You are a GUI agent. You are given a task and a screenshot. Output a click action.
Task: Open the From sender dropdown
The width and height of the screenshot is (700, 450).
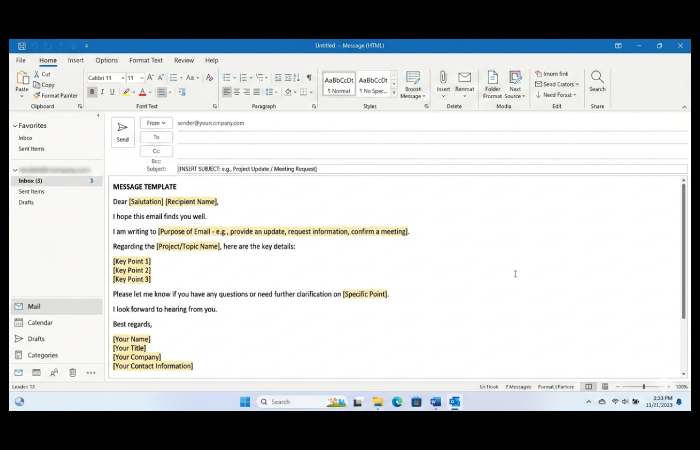click(x=156, y=123)
